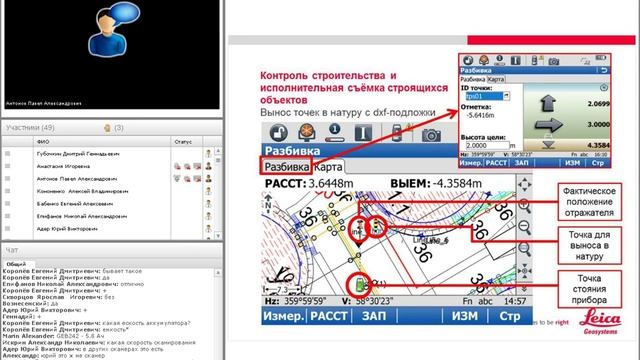Click the Измер. softkey in the large screen

coord(284,316)
